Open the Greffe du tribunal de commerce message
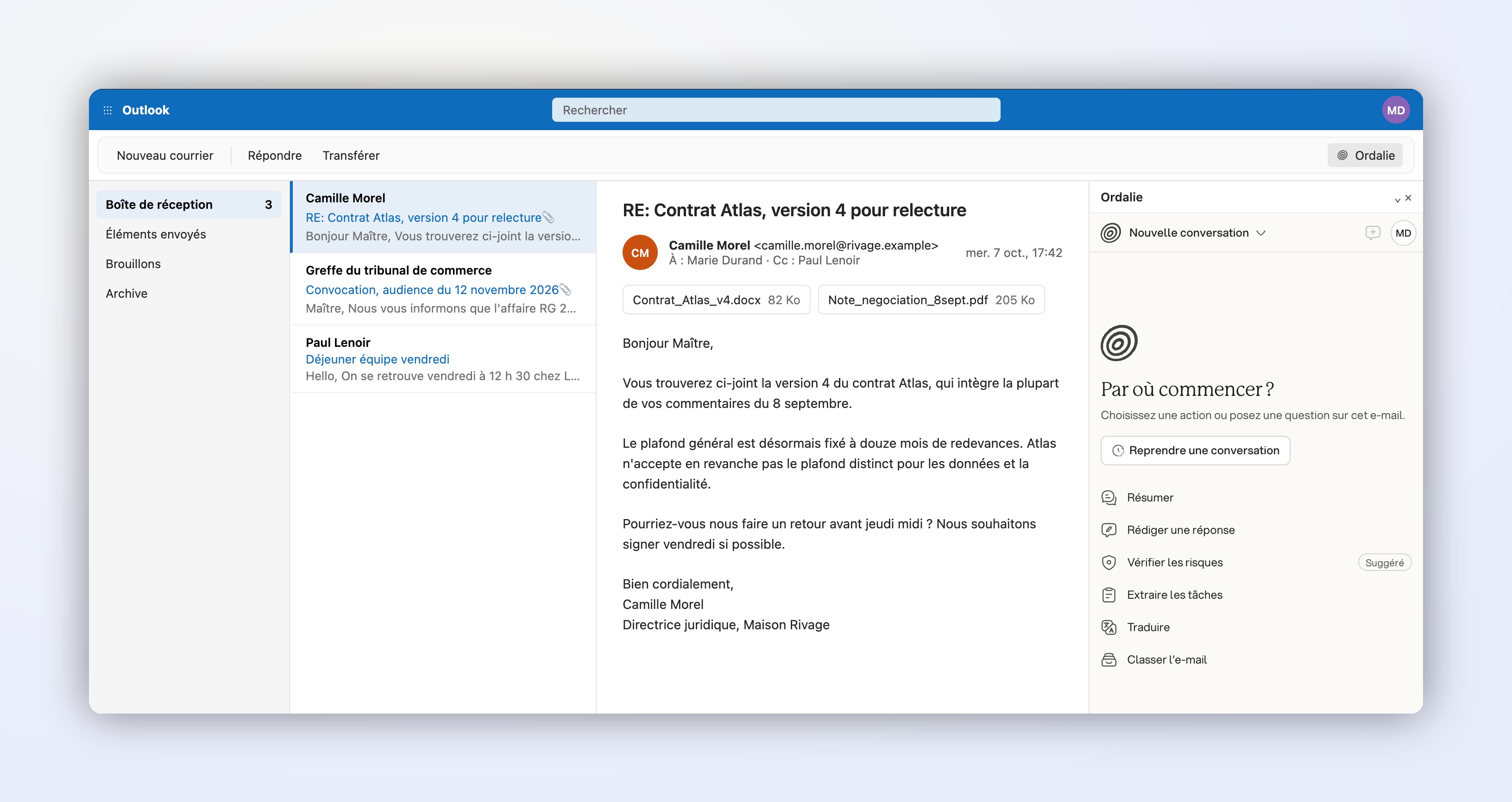1512x802 pixels. (443, 289)
